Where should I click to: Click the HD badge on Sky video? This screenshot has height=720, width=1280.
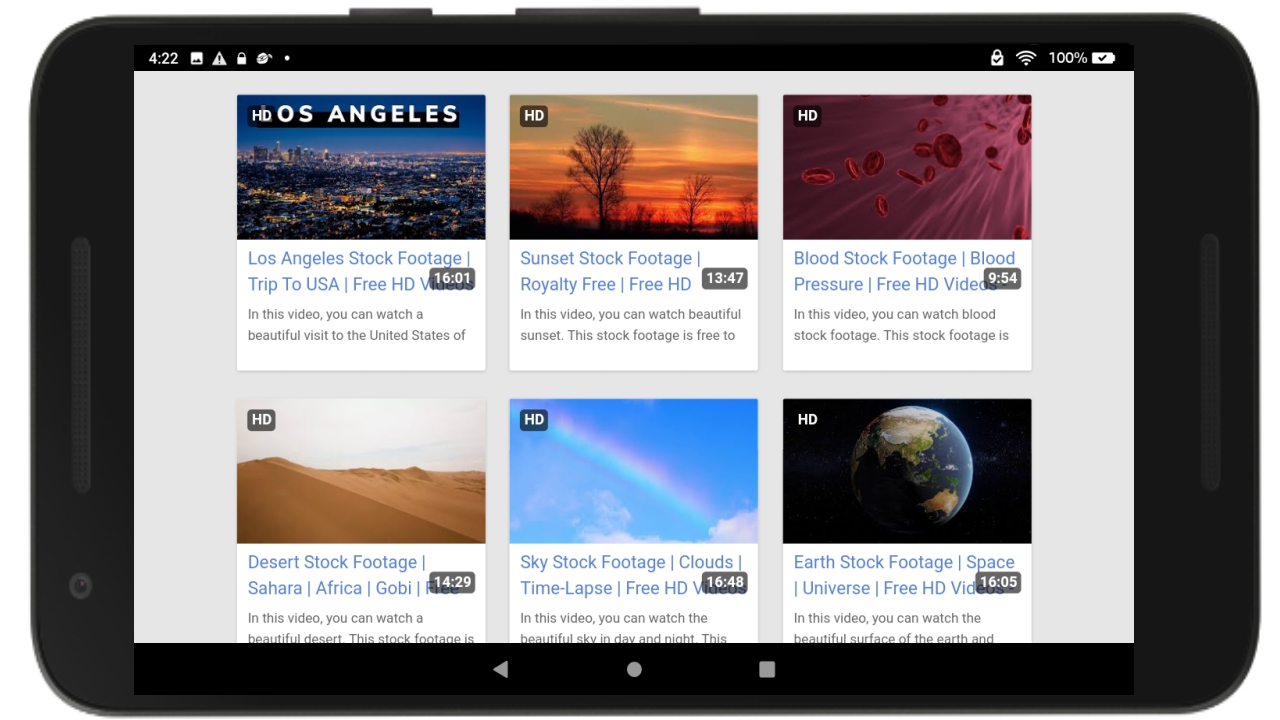pos(534,420)
